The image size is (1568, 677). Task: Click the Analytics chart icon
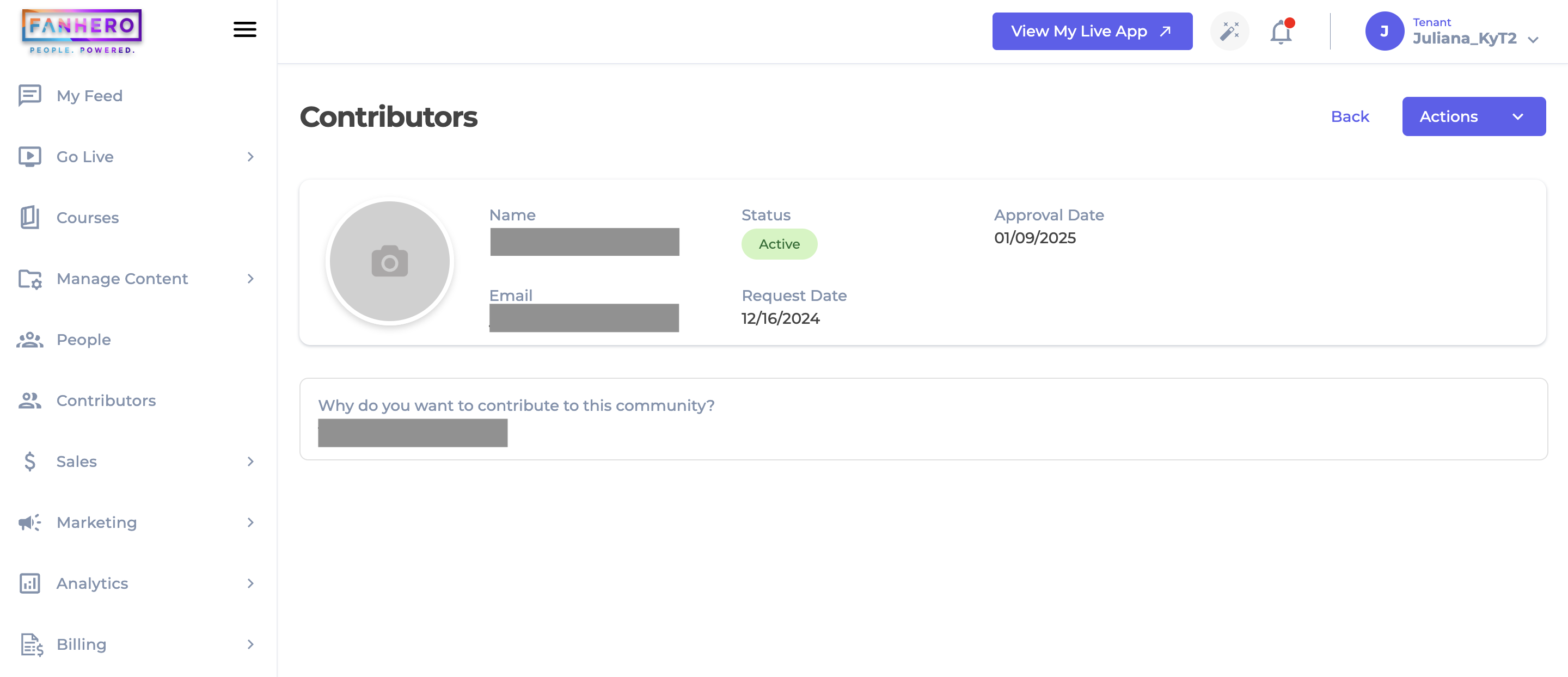(x=29, y=583)
